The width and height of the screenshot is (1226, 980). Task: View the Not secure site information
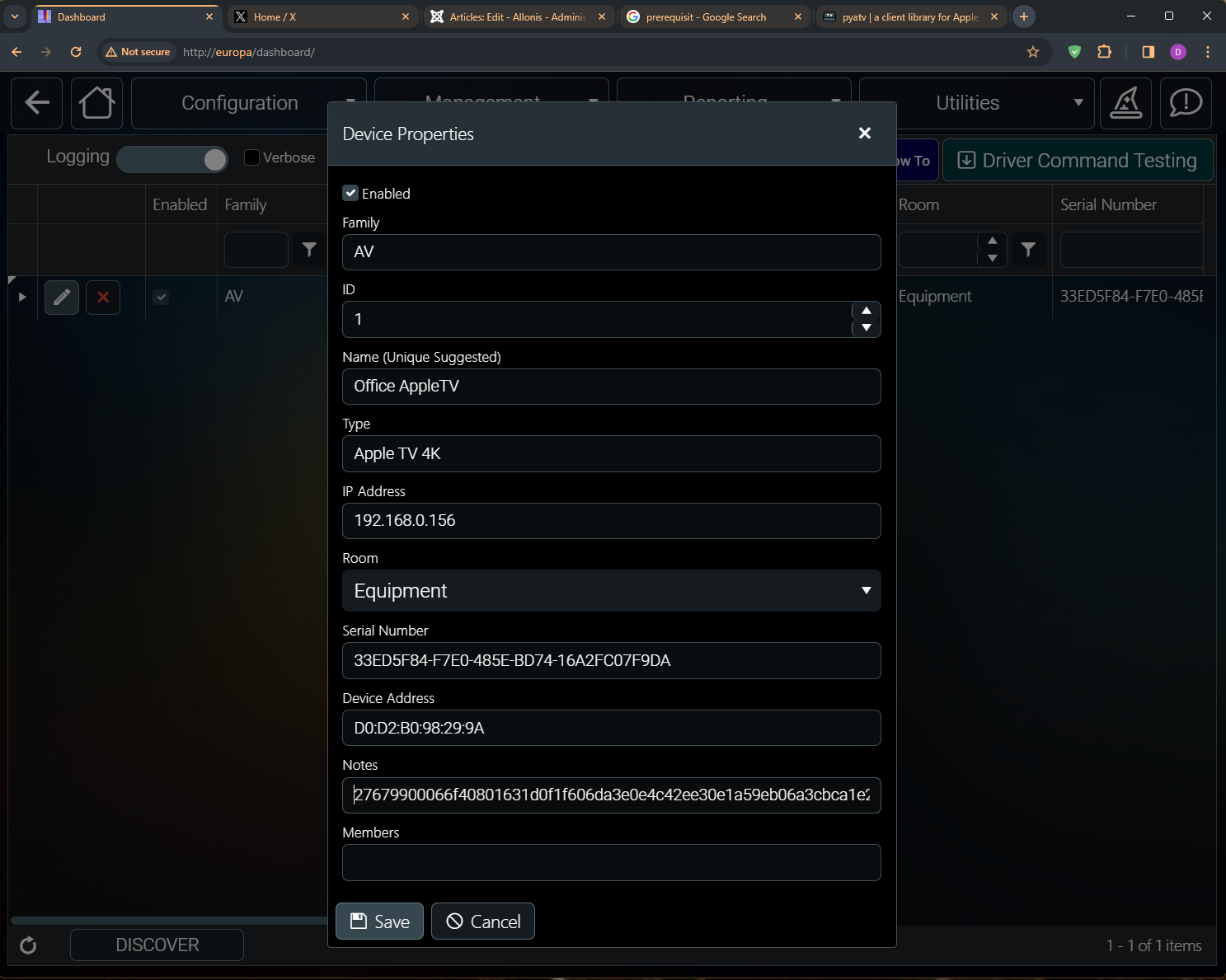coord(138,52)
